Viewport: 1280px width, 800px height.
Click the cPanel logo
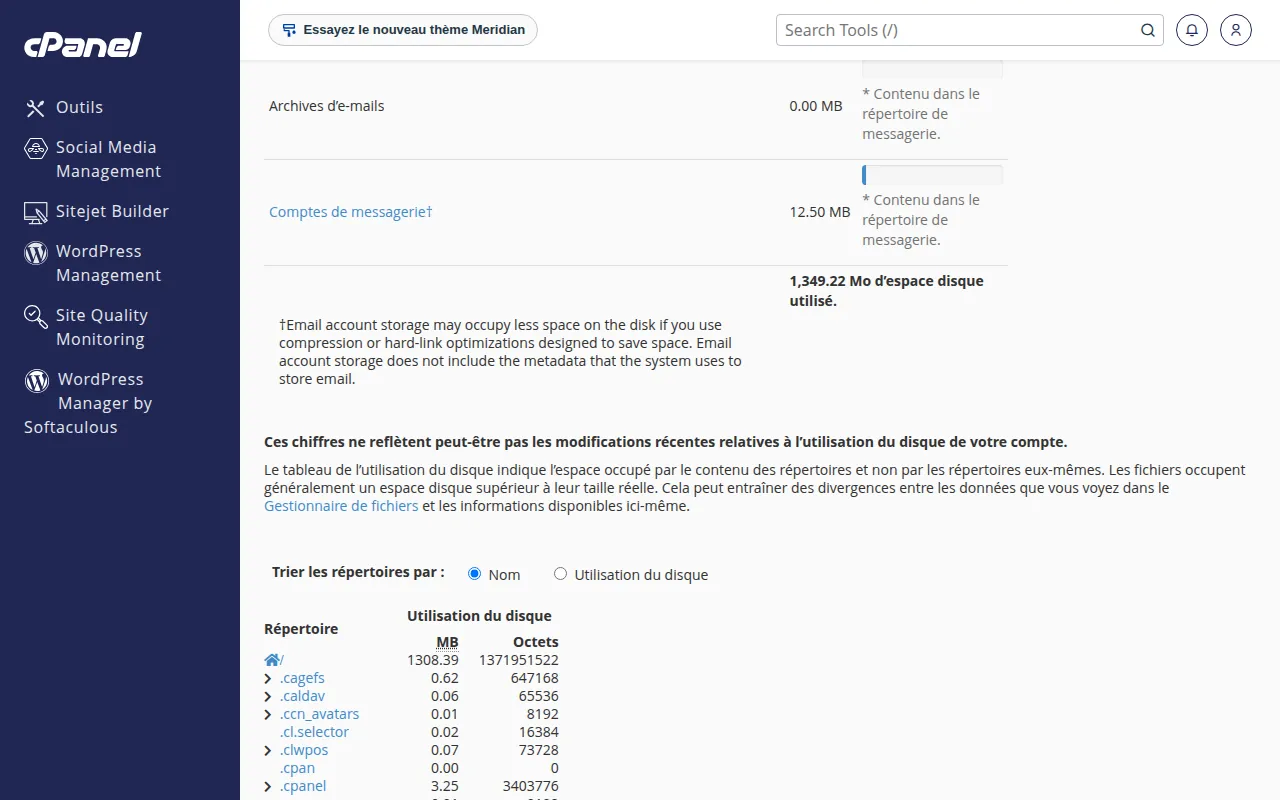point(83,44)
